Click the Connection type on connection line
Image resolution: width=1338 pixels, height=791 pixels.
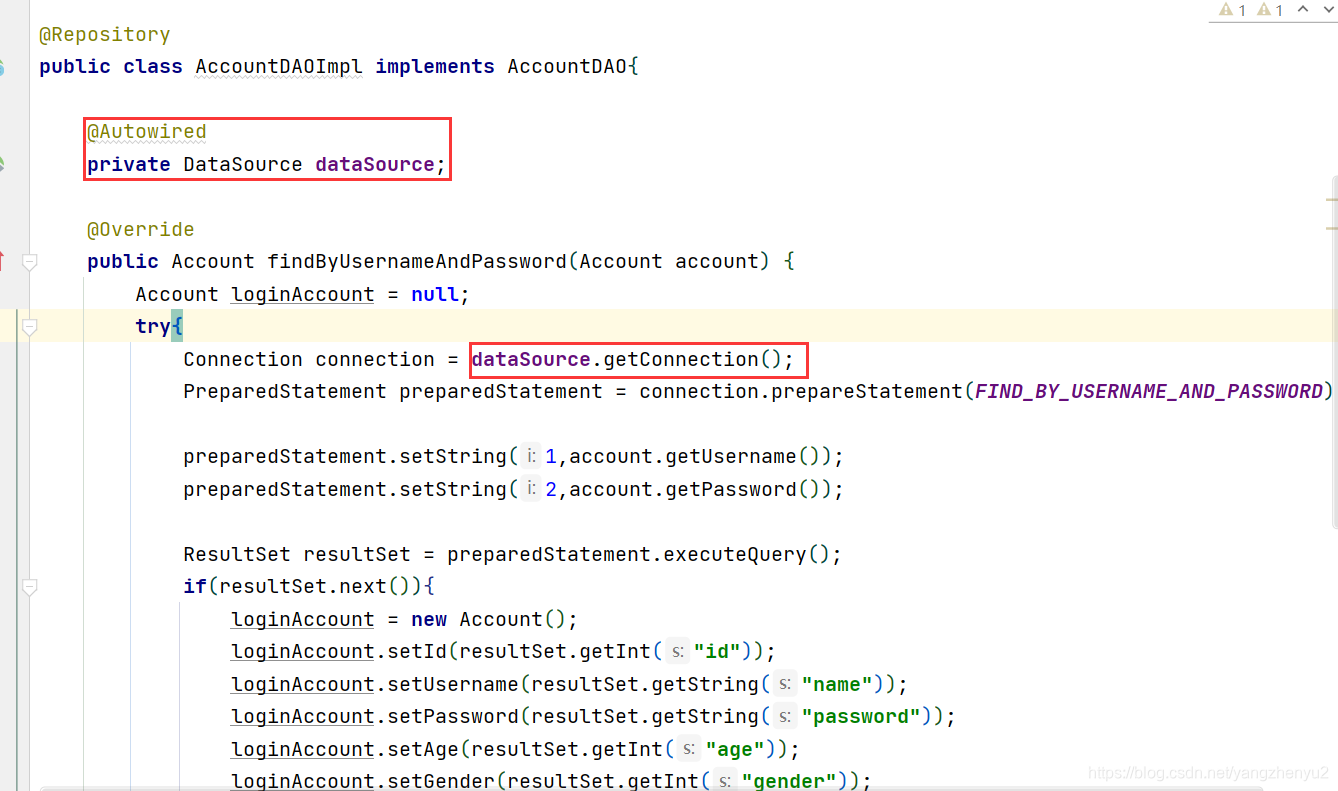[x=243, y=360]
